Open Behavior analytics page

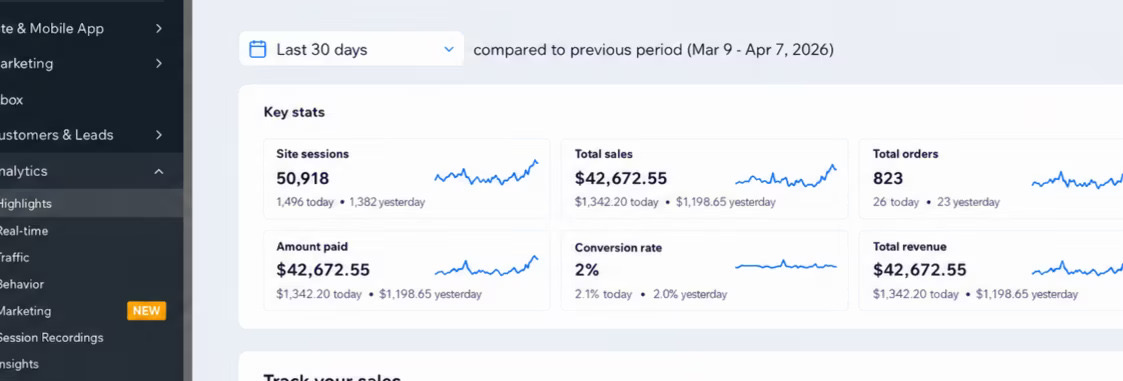point(91,284)
